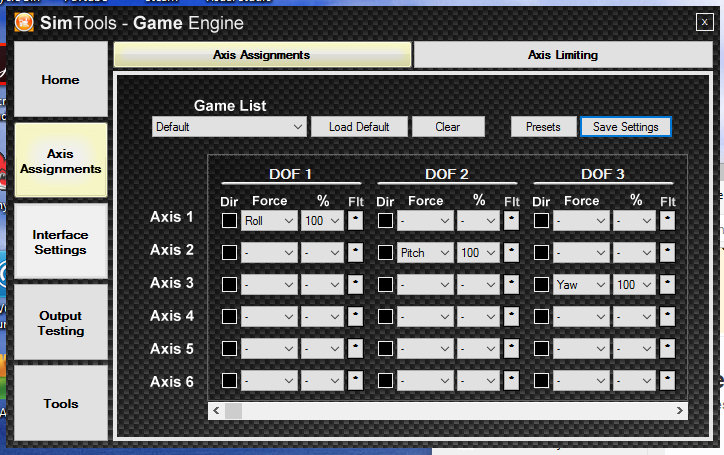Open the Force dropdown for Axis 4 DOF 2
Screen dimensions: 724x455
point(425,316)
